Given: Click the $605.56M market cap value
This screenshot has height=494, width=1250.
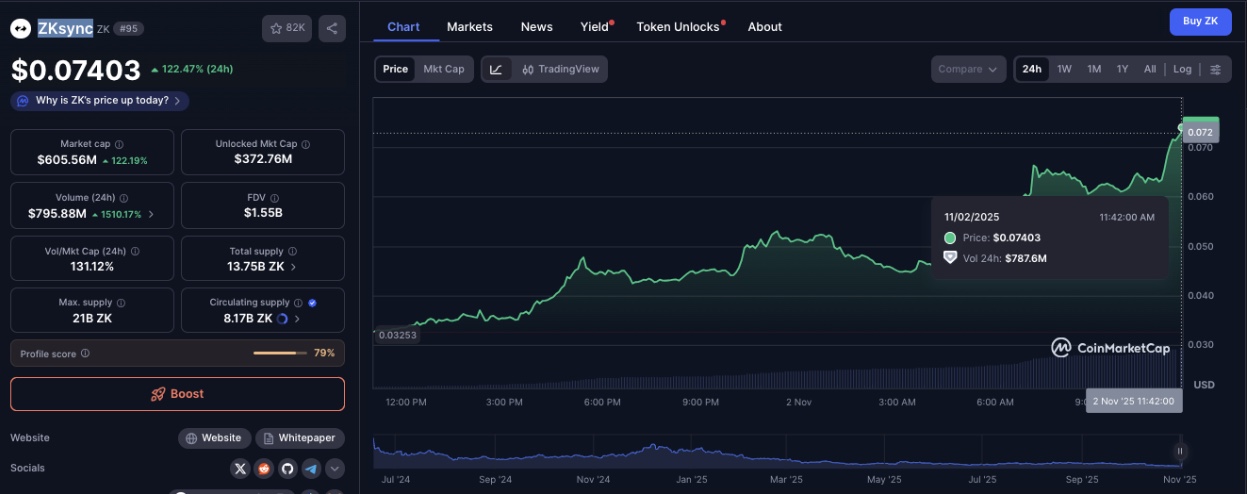Looking at the screenshot, I should click(67, 160).
